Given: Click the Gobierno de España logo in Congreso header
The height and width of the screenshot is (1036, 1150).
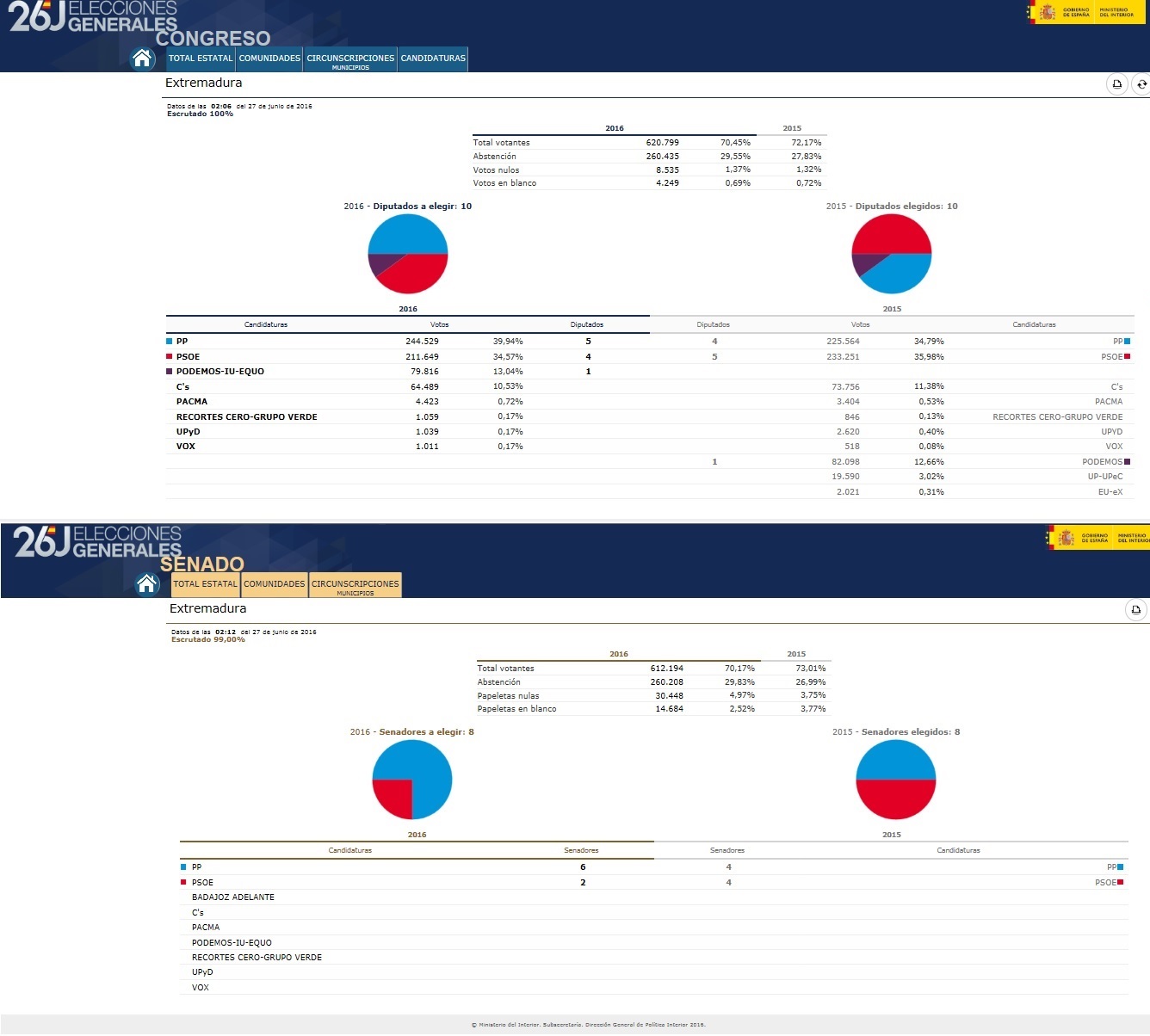Looking at the screenshot, I should [x=1061, y=12].
